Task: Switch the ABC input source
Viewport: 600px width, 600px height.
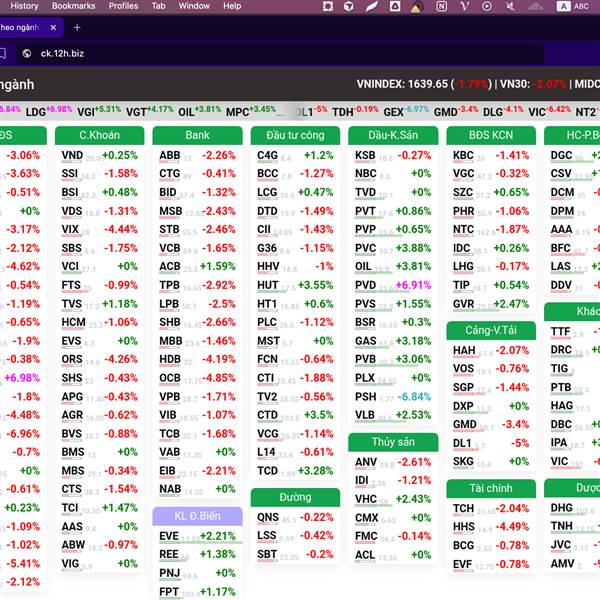Action: pos(572,6)
